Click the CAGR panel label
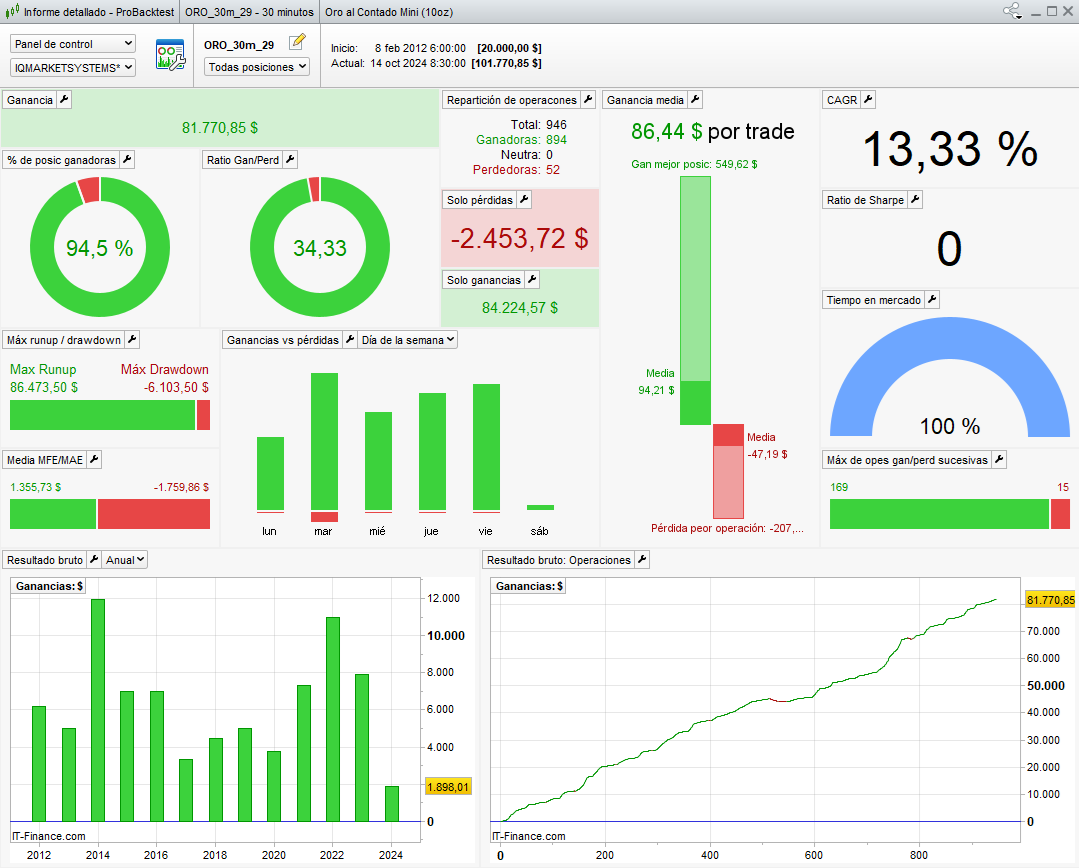 pos(842,100)
